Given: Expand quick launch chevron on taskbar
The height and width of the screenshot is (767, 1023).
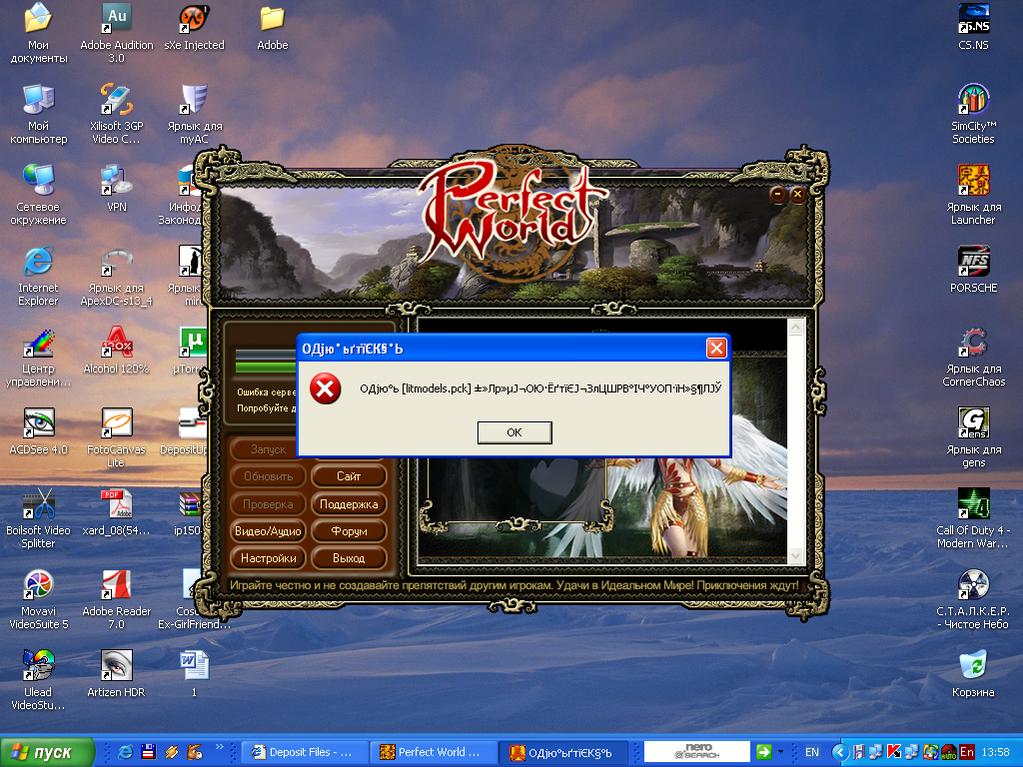Looking at the screenshot, I should point(219,747).
